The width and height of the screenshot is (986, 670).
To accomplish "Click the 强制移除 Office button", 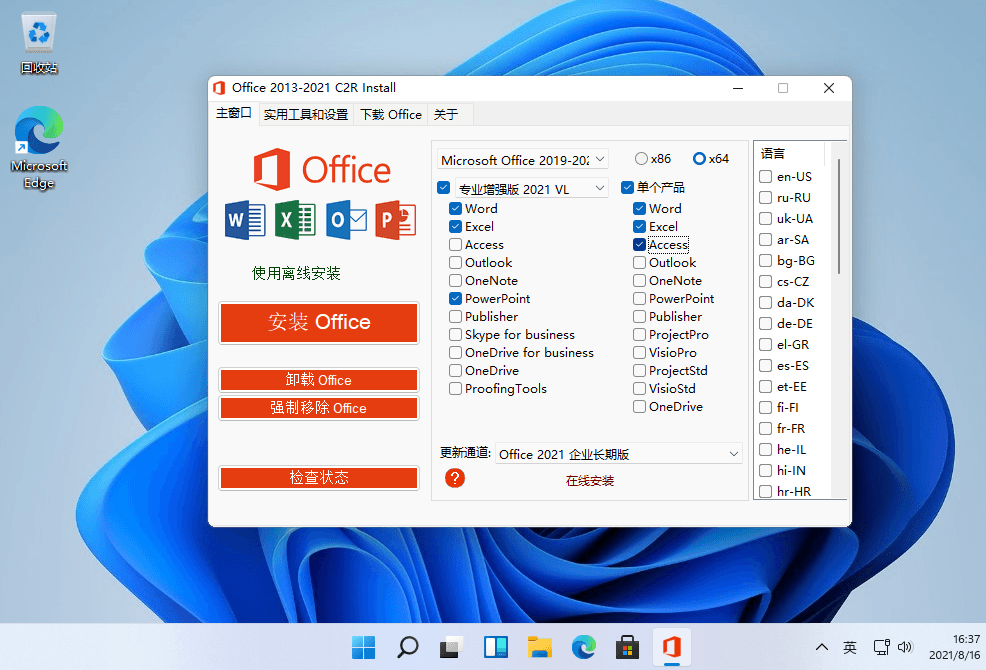I will click(319, 408).
